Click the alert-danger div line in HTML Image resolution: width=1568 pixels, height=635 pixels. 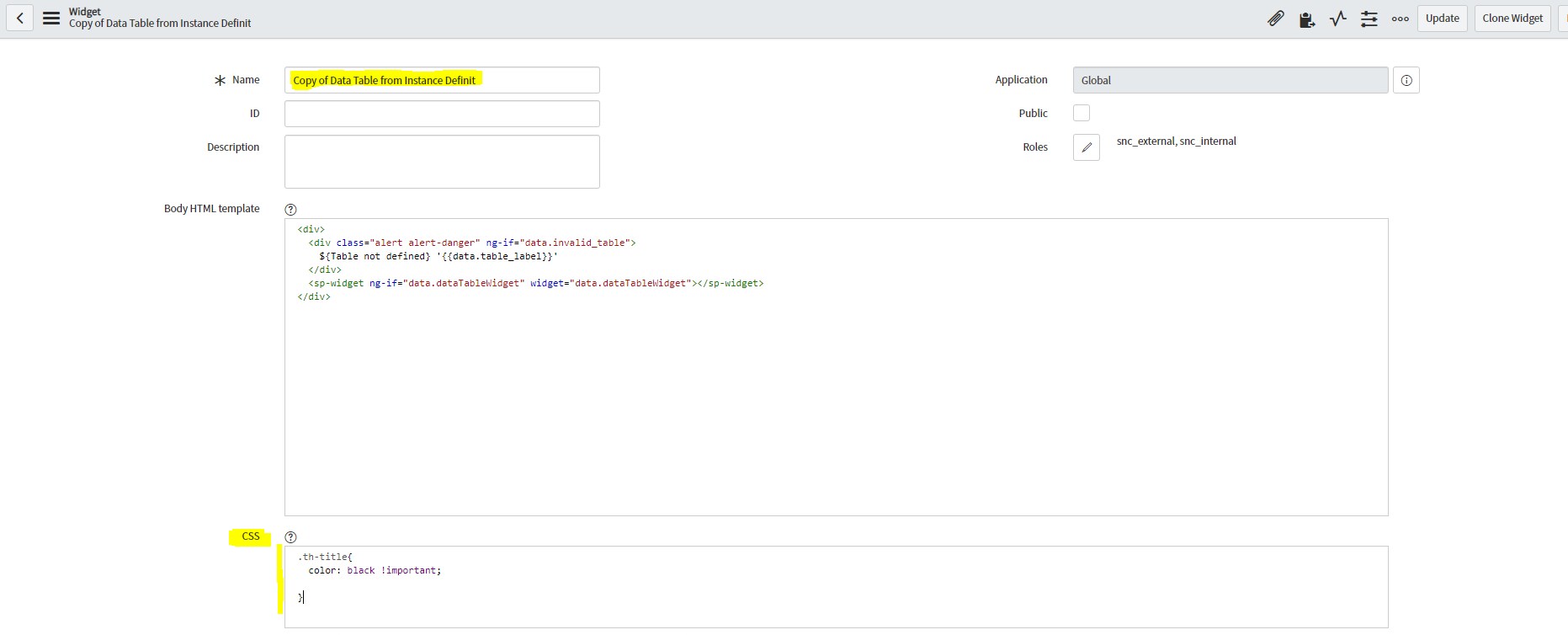click(x=471, y=243)
